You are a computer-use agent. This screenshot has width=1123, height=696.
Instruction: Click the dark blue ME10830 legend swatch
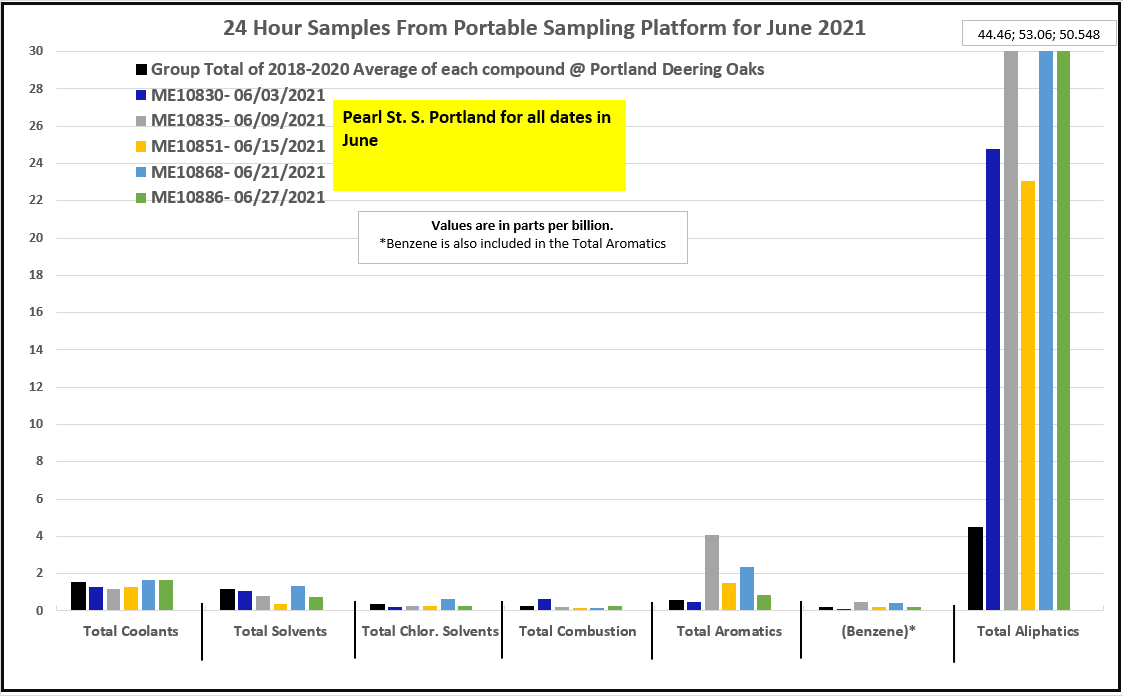142,96
